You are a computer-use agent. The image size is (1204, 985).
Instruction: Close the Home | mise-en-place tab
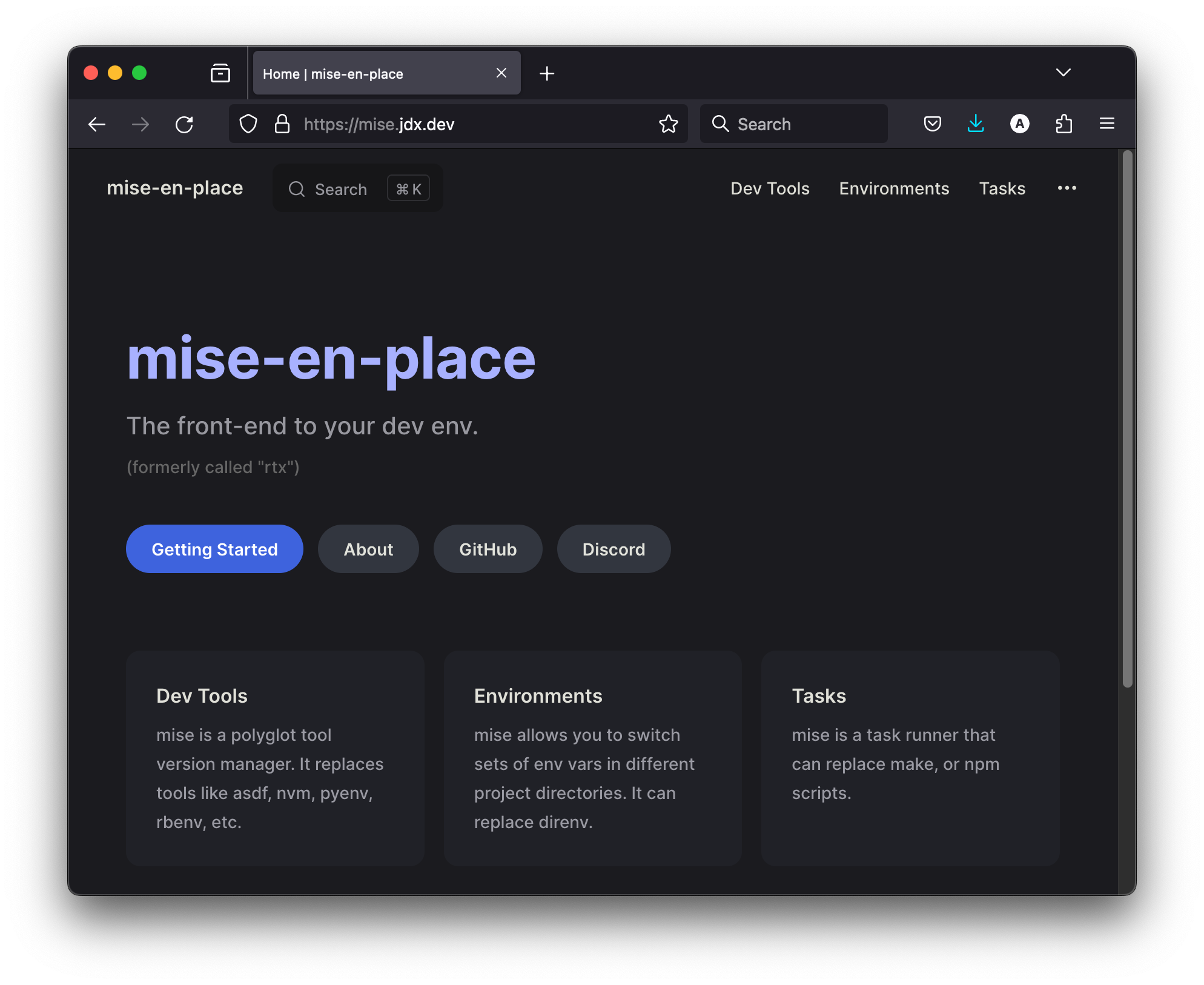(501, 73)
